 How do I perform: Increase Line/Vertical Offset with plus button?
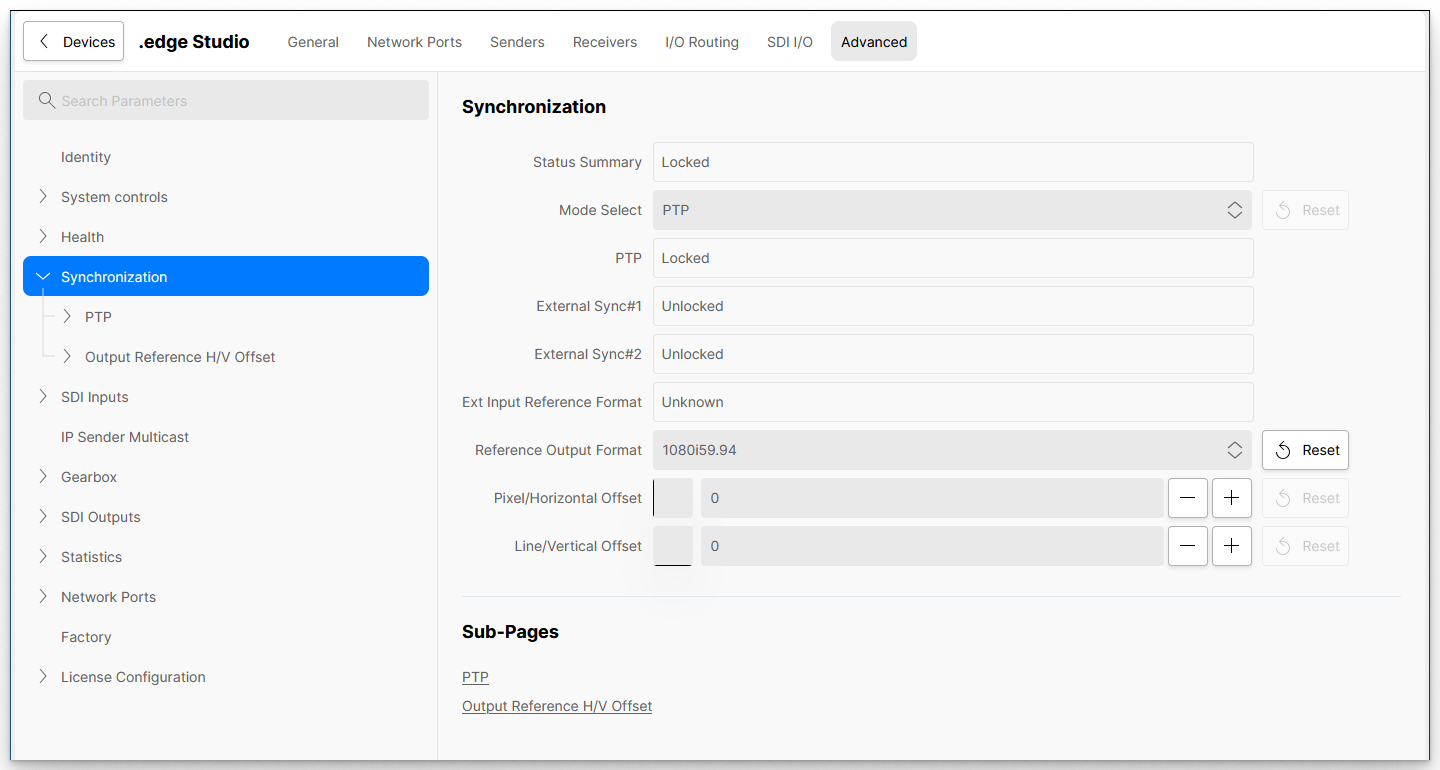click(1231, 546)
